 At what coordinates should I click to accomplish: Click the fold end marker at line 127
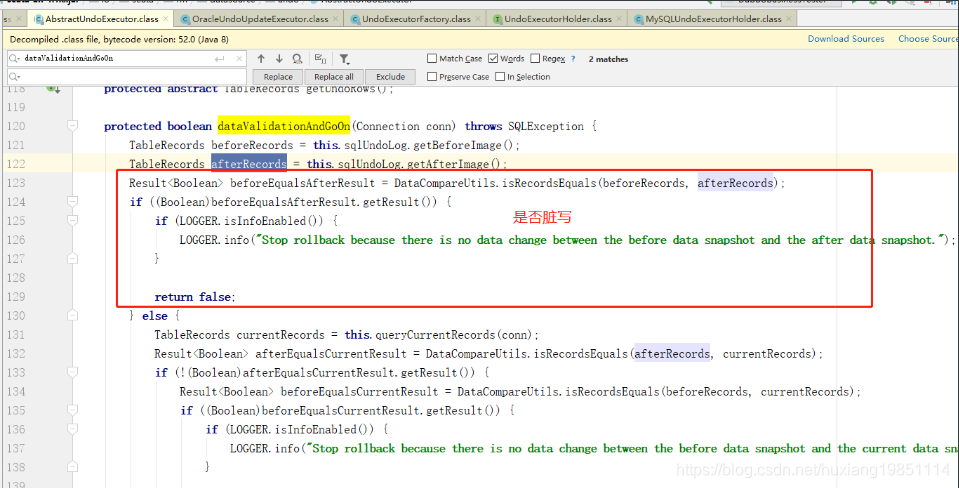[x=73, y=258]
